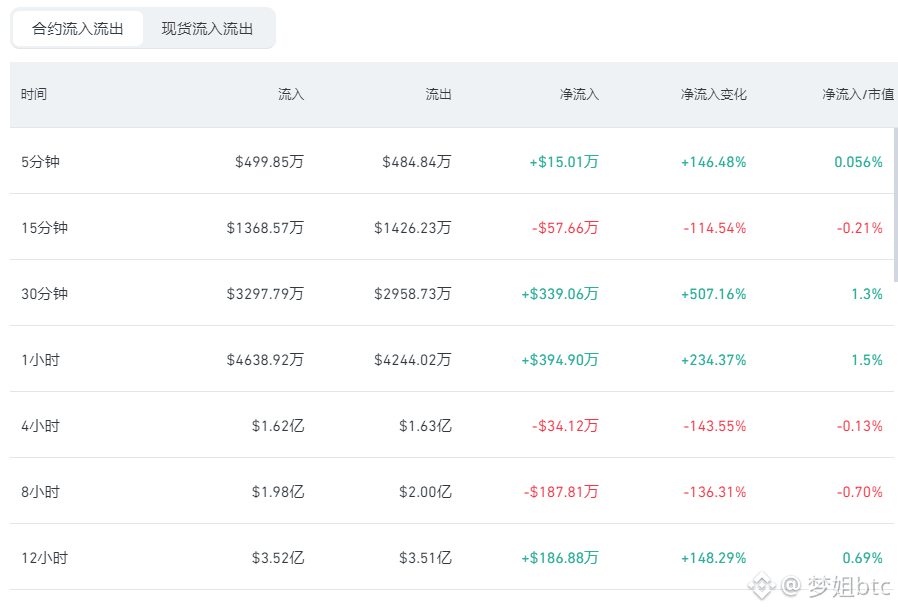Select the 30分钟 row label

(45, 294)
